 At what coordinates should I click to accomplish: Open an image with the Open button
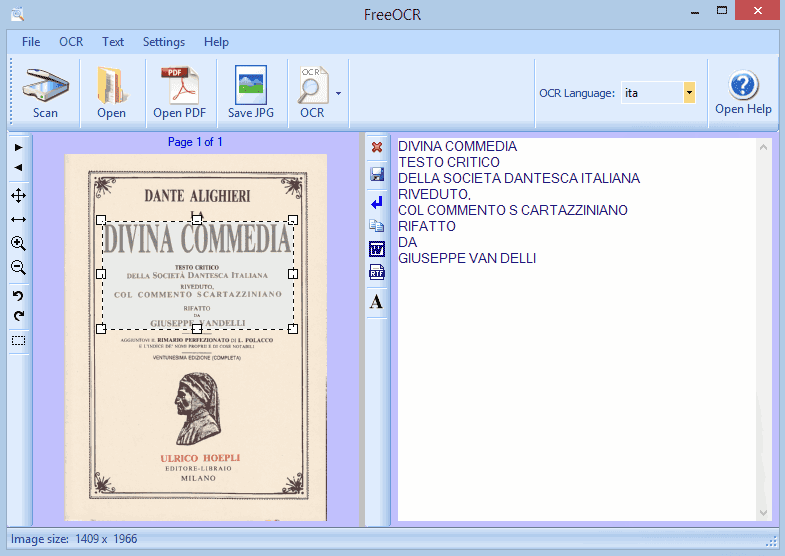[x=112, y=93]
